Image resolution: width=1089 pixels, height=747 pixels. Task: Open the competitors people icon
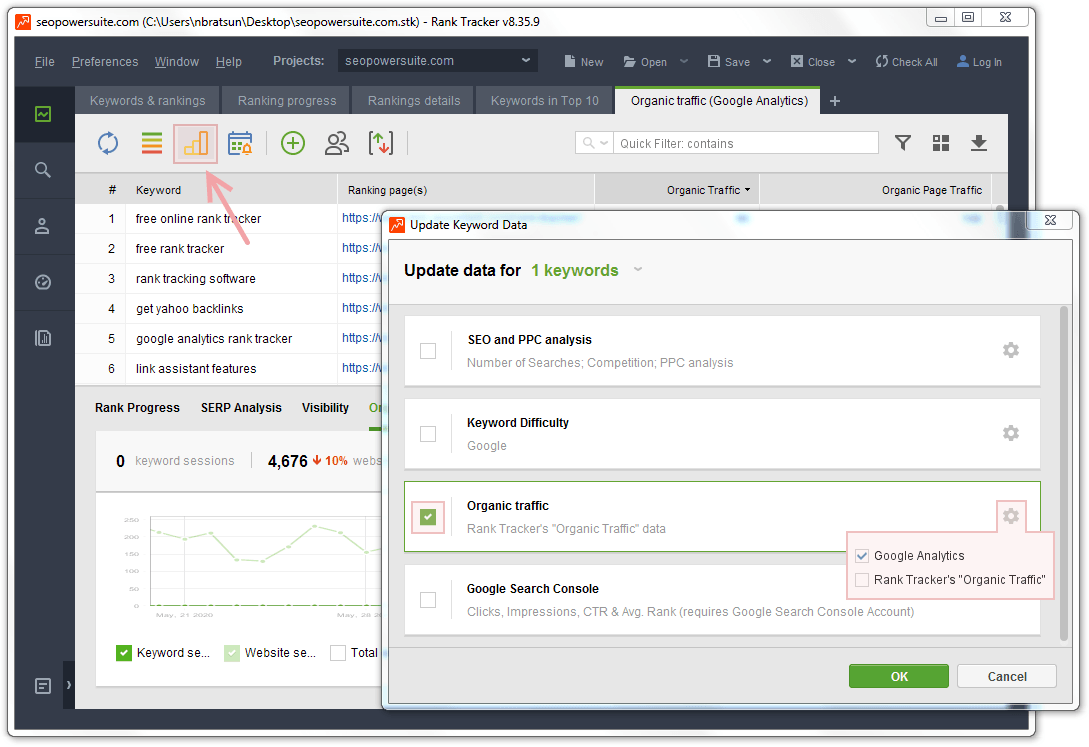337,144
